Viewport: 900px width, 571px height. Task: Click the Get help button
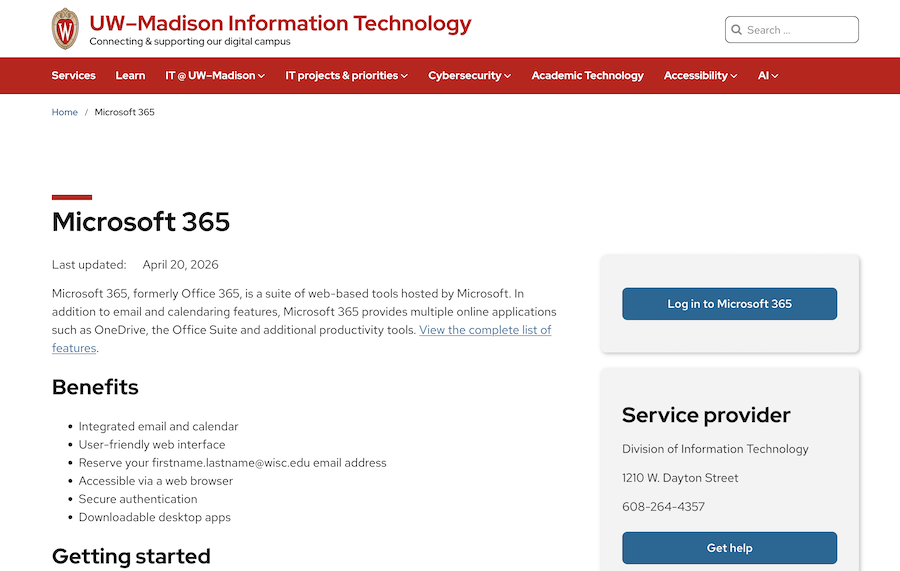coord(730,548)
